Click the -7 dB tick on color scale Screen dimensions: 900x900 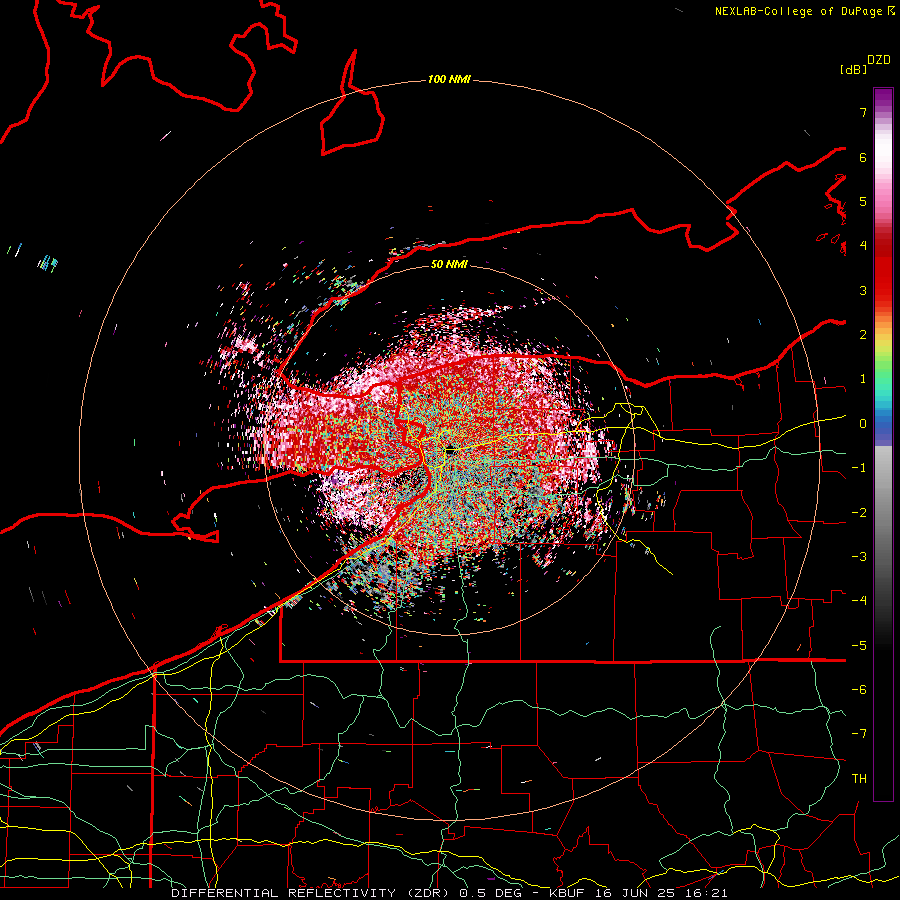point(859,734)
